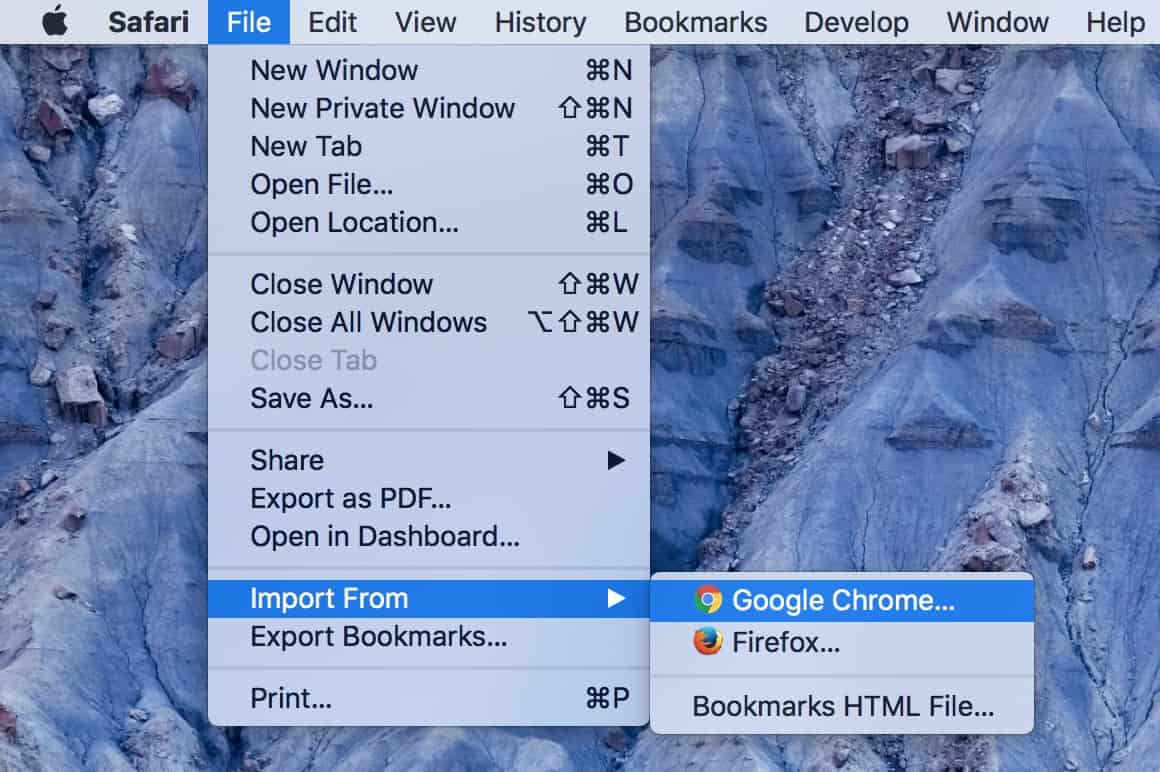
Task: Open the History menu
Action: click(540, 22)
